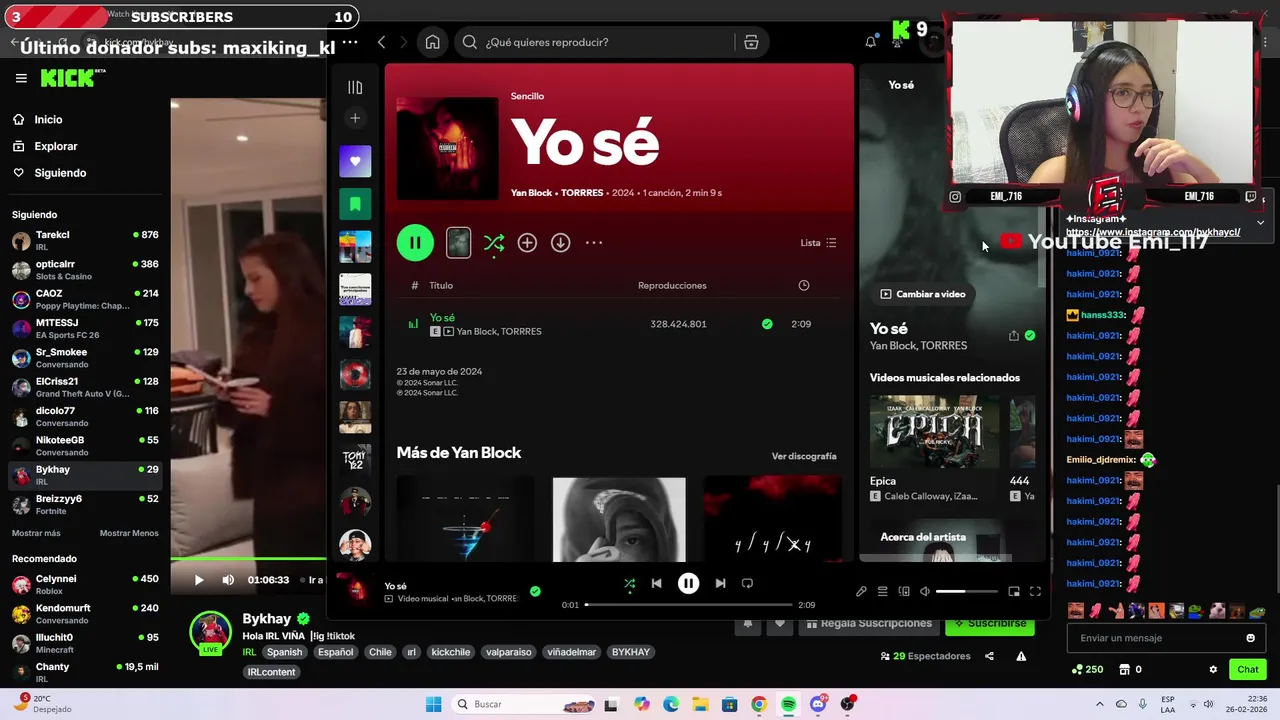Skip to previous track in player bar
Viewport: 1280px width, 720px height.
tap(656, 583)
